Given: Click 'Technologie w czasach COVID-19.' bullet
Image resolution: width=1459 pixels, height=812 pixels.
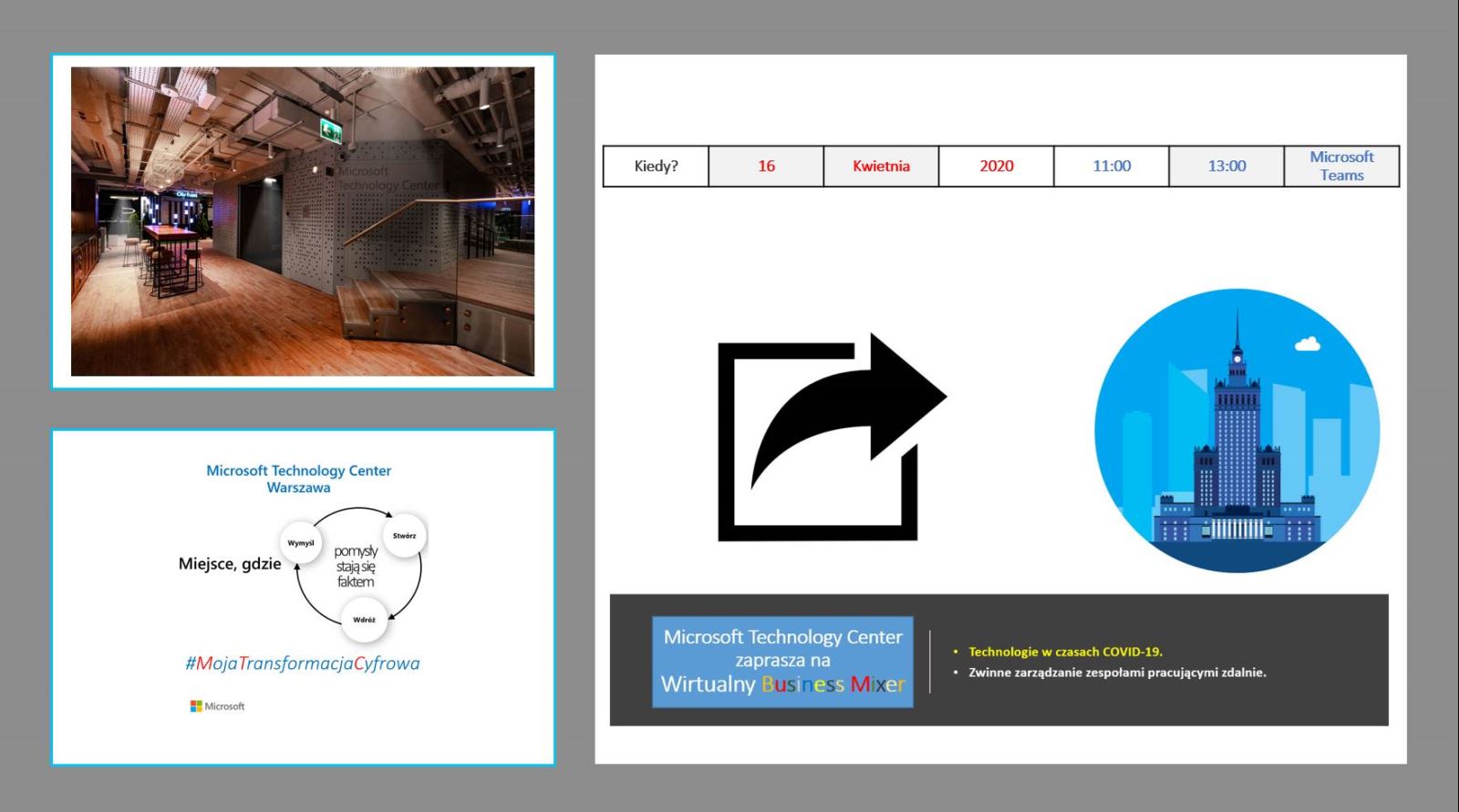Looking at the screenshot, I should click(x=1064, y=652).
